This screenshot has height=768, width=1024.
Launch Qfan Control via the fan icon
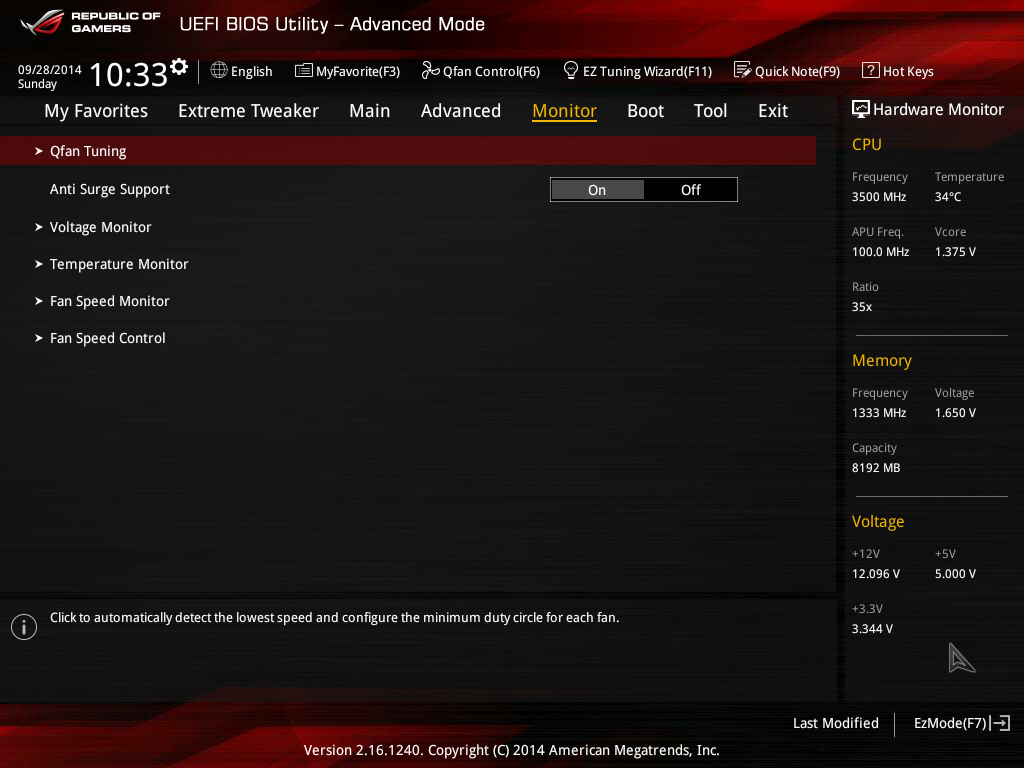pos(430,71)
